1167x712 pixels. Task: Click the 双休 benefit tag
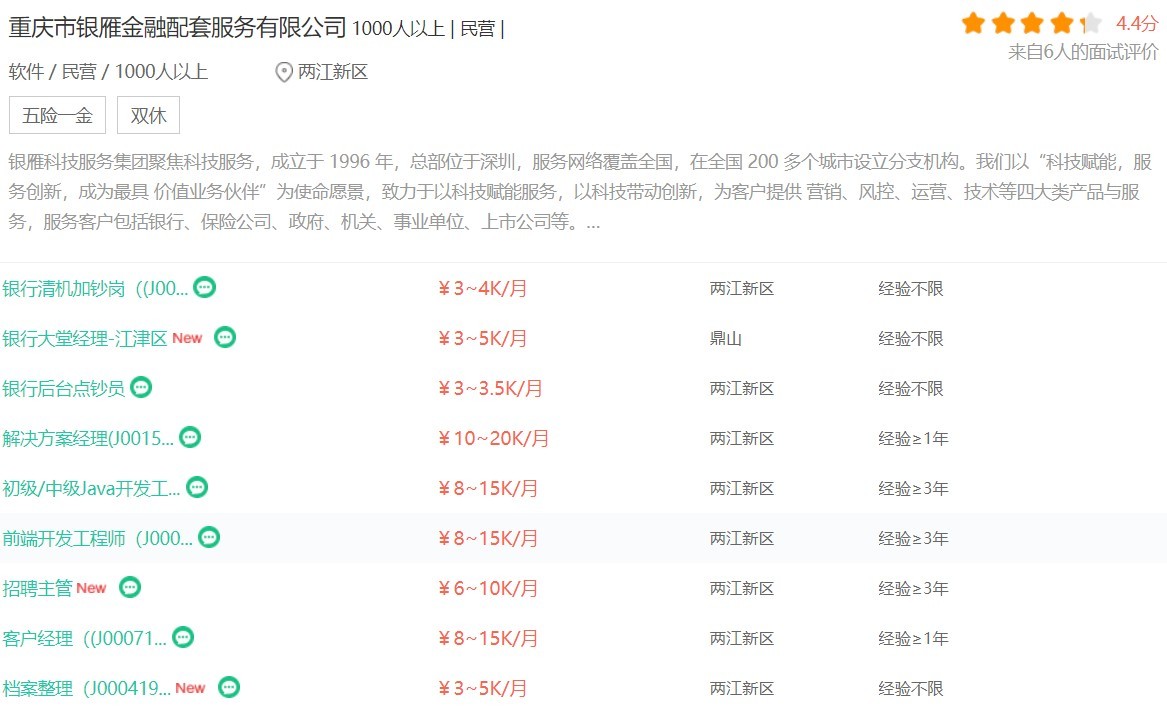point(148,115)
